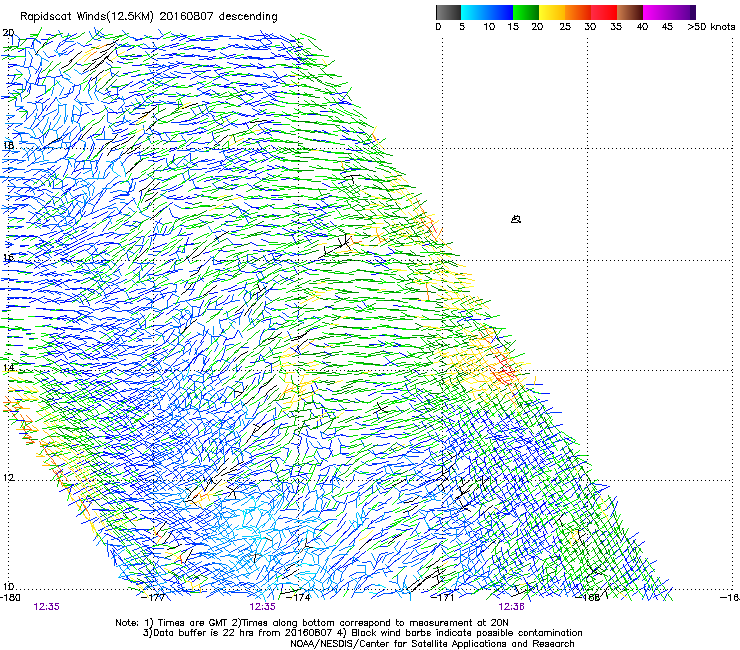Click the red 30-35 knots legend segment

pos(604,12)
